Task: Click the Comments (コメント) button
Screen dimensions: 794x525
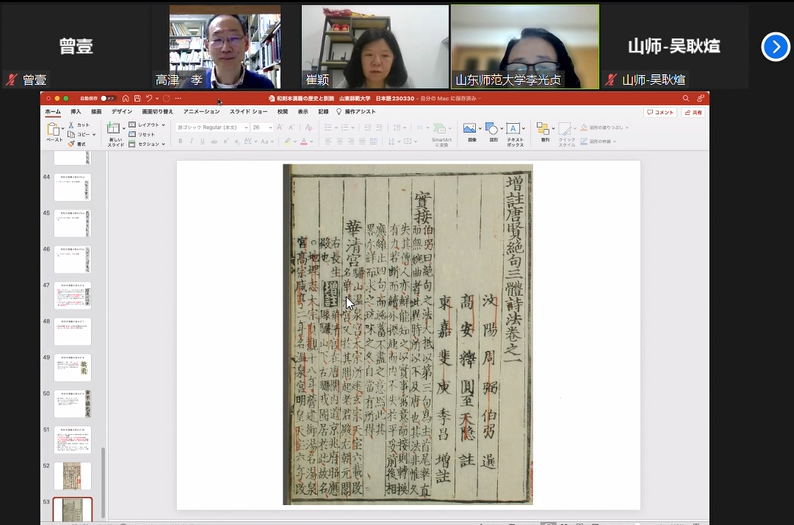Action: (659, 112)
